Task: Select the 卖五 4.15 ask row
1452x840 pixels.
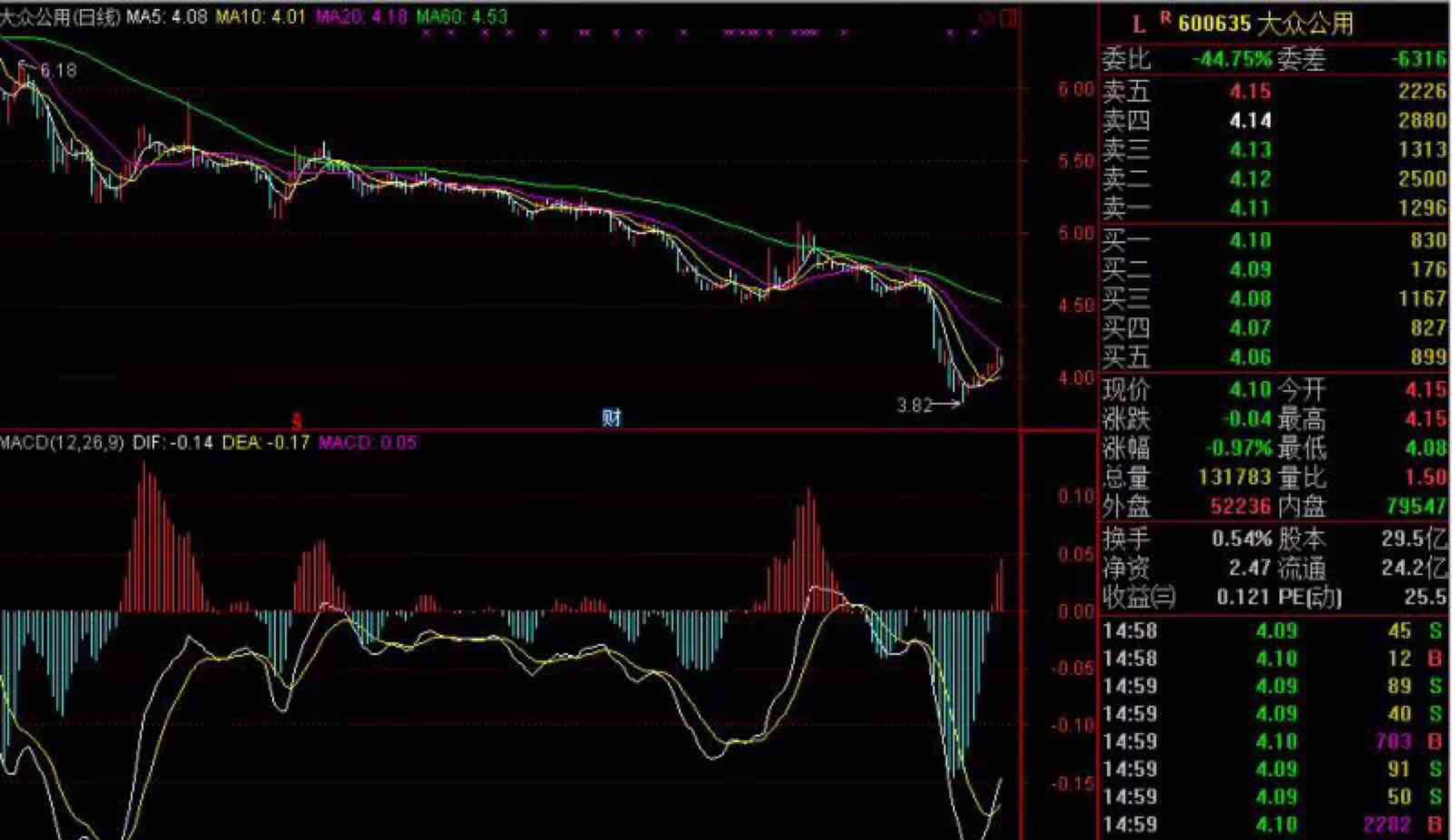Action: point(1275,91)
